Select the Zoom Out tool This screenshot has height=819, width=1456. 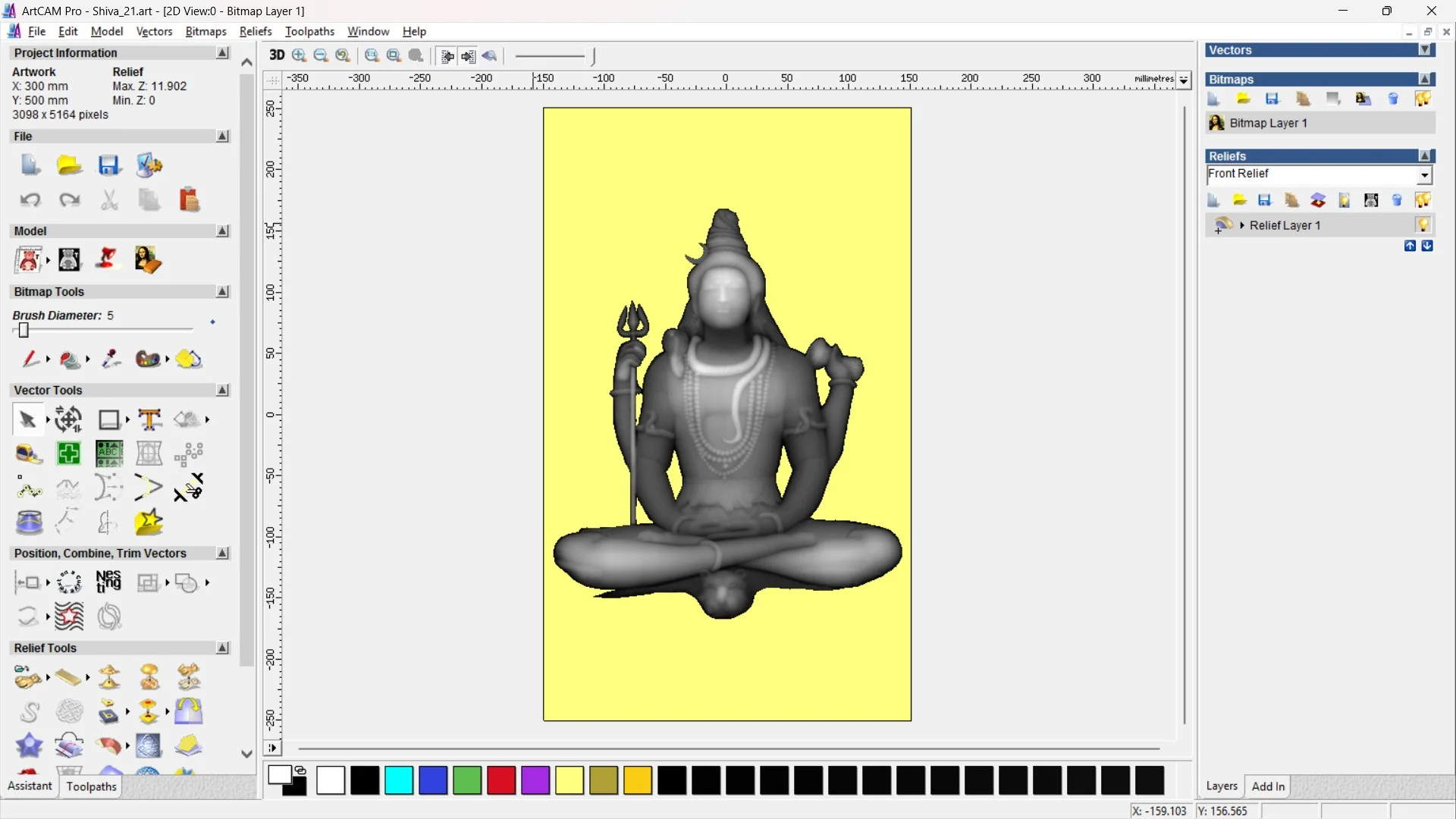coord(320,56)
